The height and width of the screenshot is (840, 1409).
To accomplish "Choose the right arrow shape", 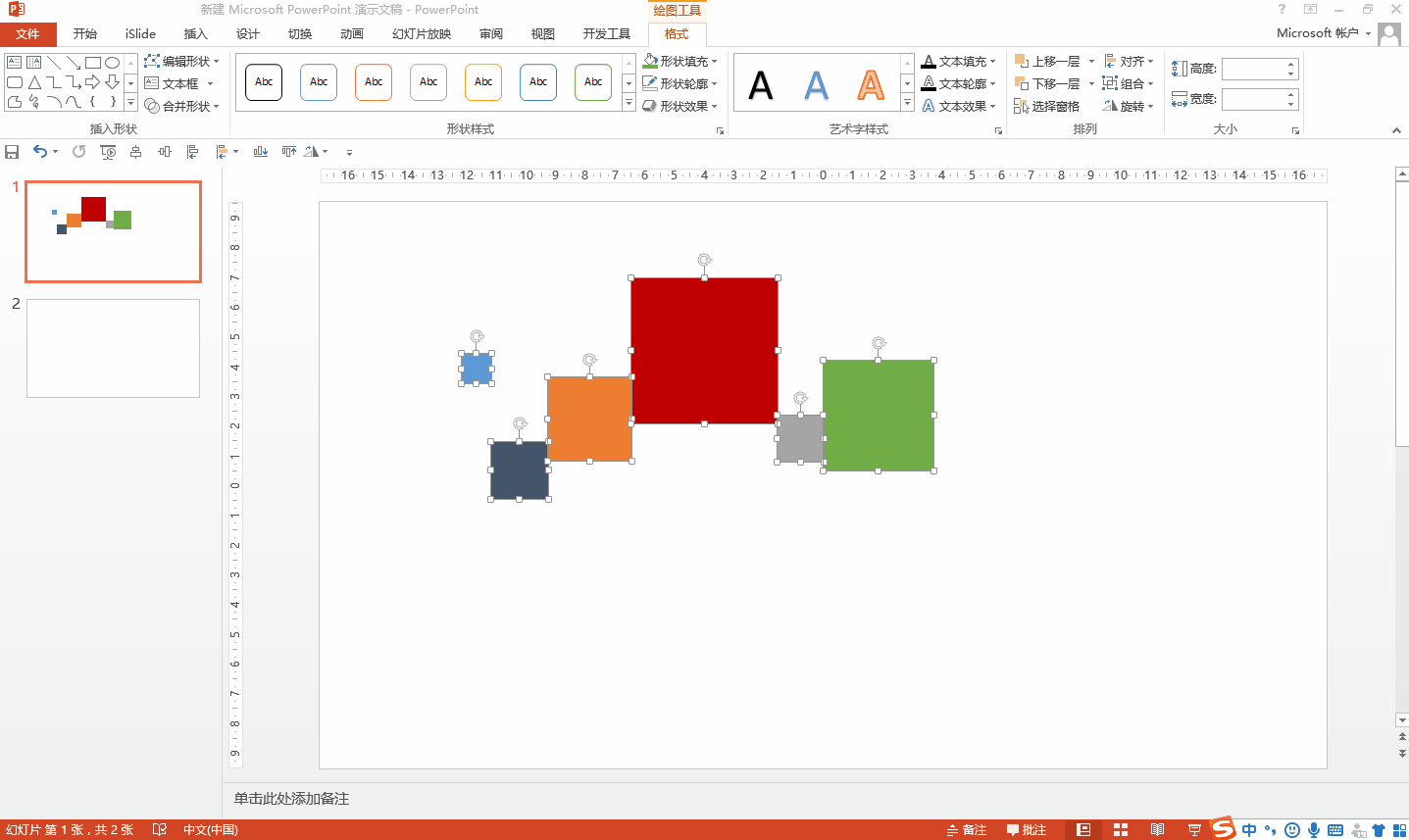I will (x=93, y=82).
